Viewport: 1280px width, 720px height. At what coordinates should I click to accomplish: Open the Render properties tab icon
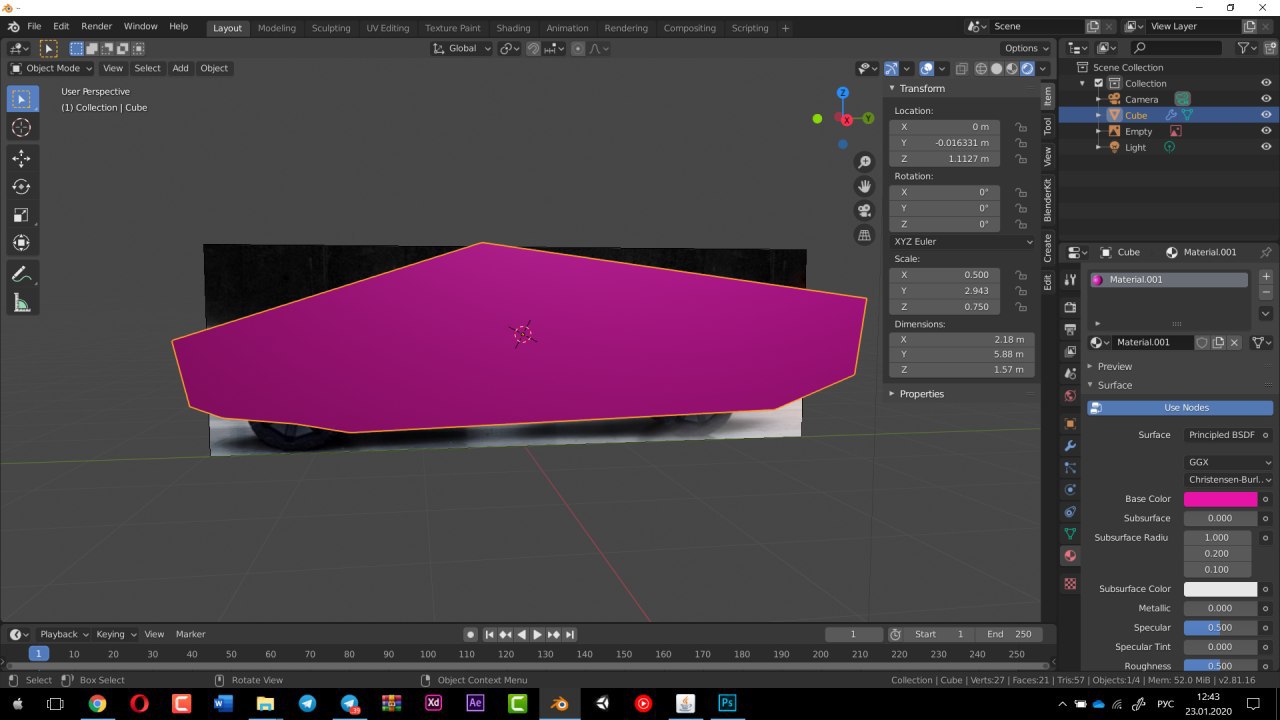pos(1070,307)
